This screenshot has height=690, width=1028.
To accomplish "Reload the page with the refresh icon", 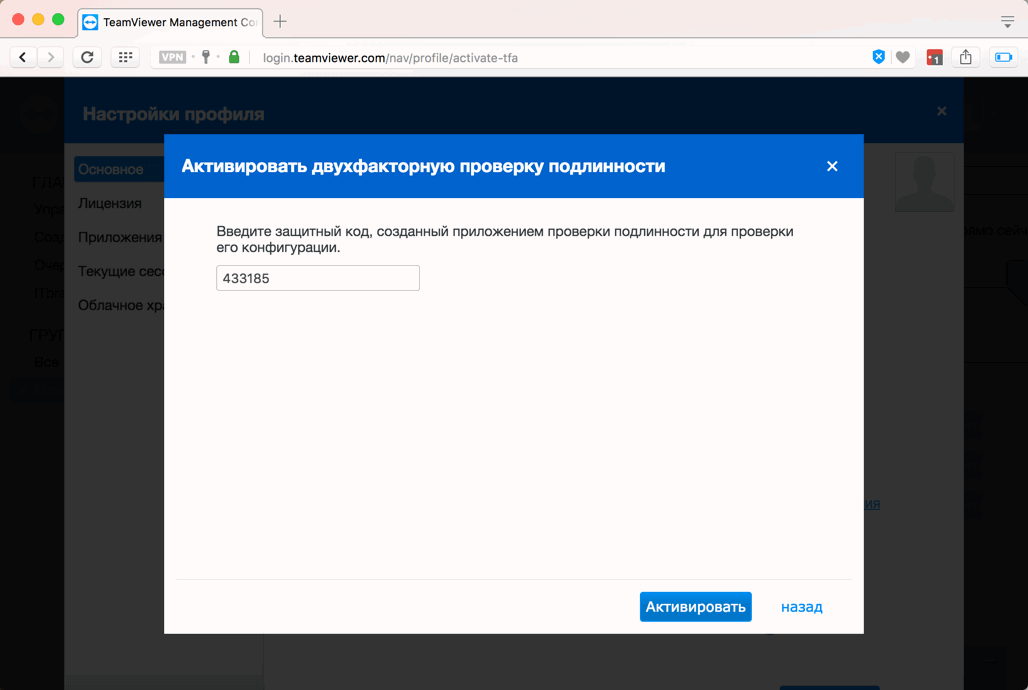I will point(87,57).
